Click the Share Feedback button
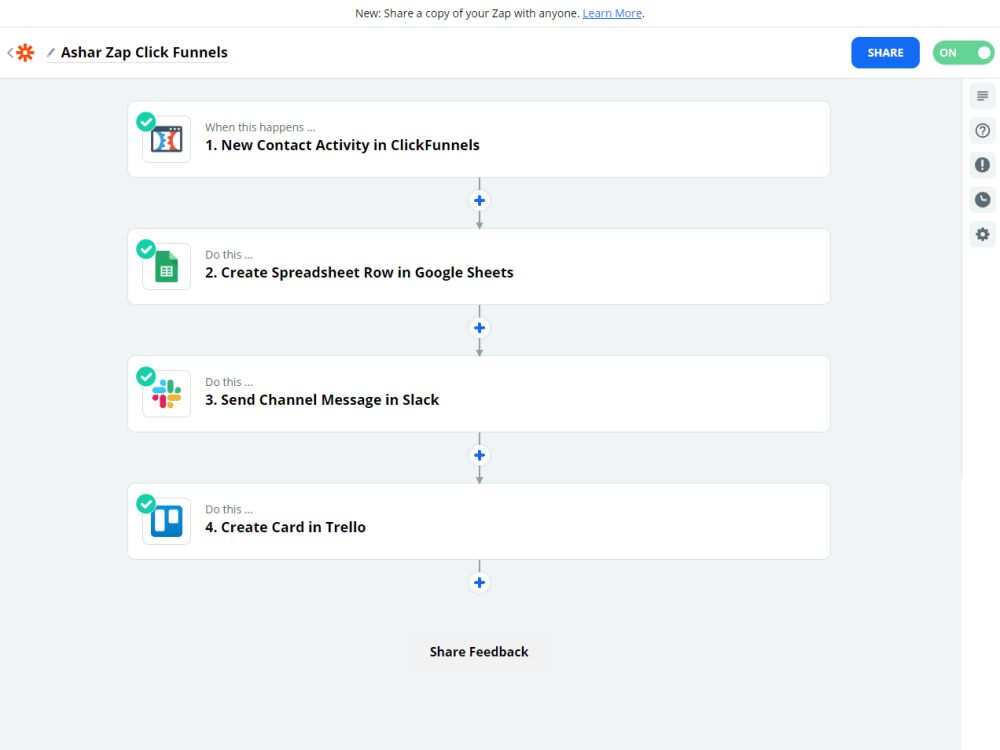1000x750 pixels. pos(479,651)
